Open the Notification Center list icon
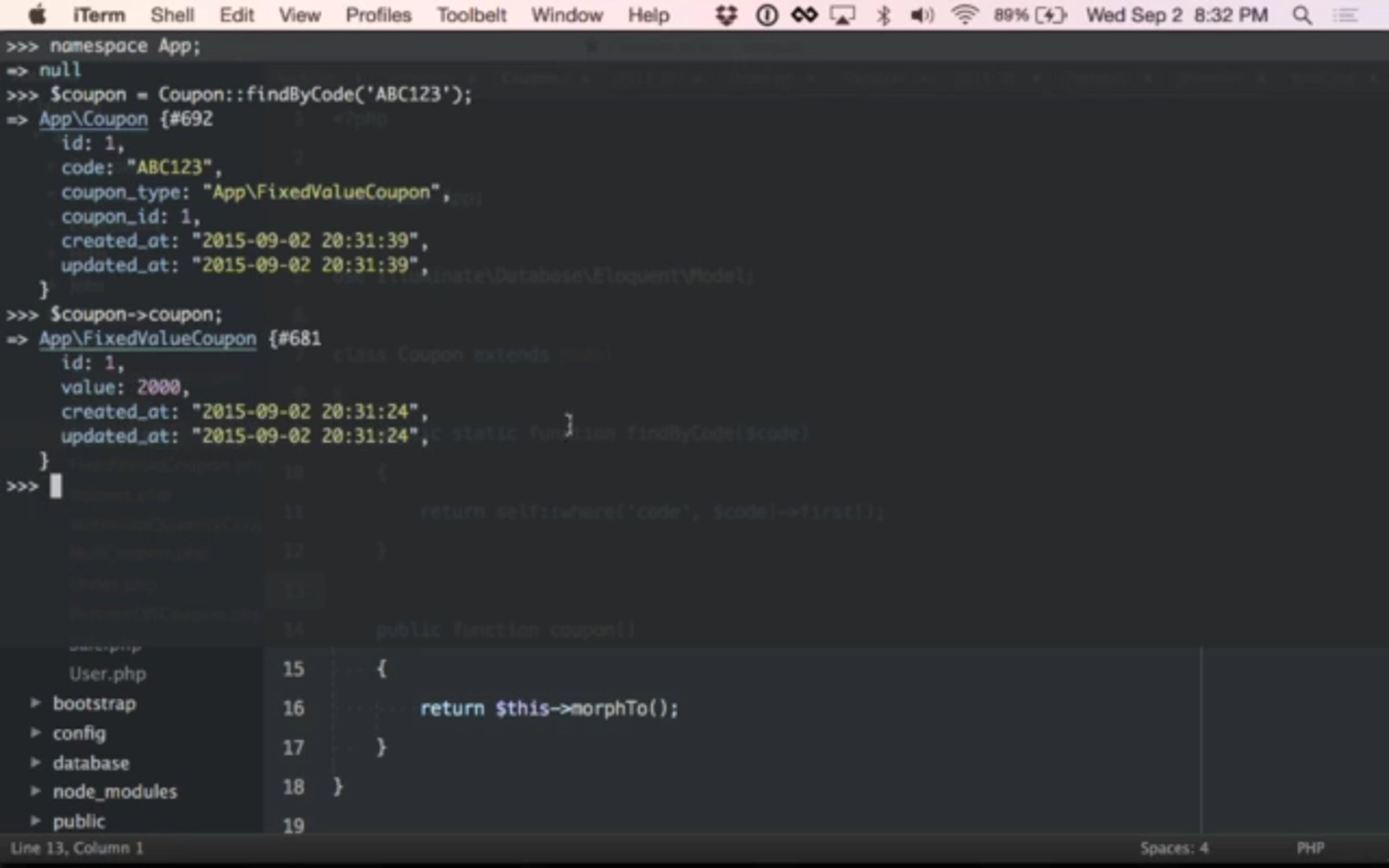The image size is (1389, 868). coord(1346,15)
